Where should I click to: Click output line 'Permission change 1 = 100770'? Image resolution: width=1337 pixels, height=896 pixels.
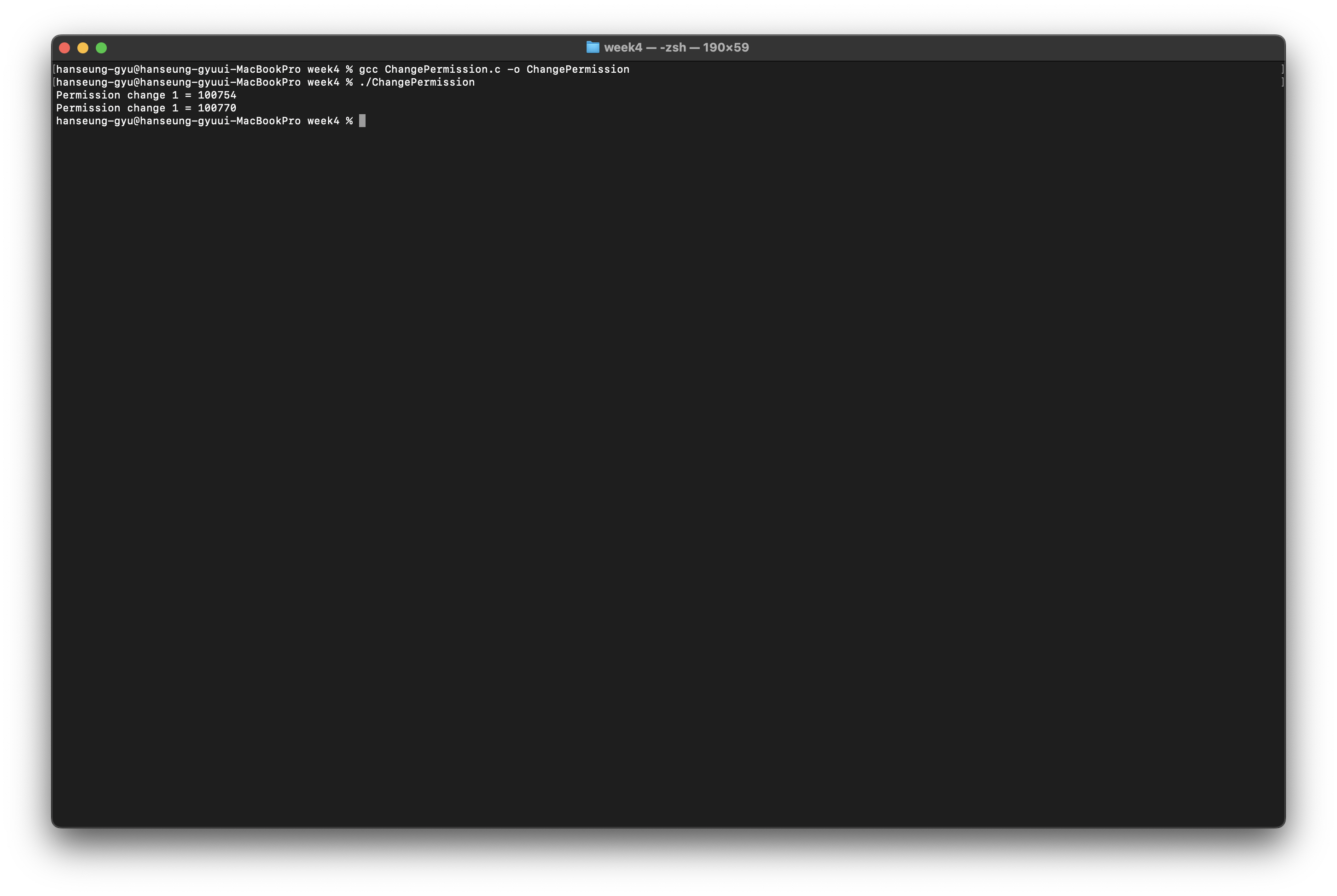coord(146,108)
